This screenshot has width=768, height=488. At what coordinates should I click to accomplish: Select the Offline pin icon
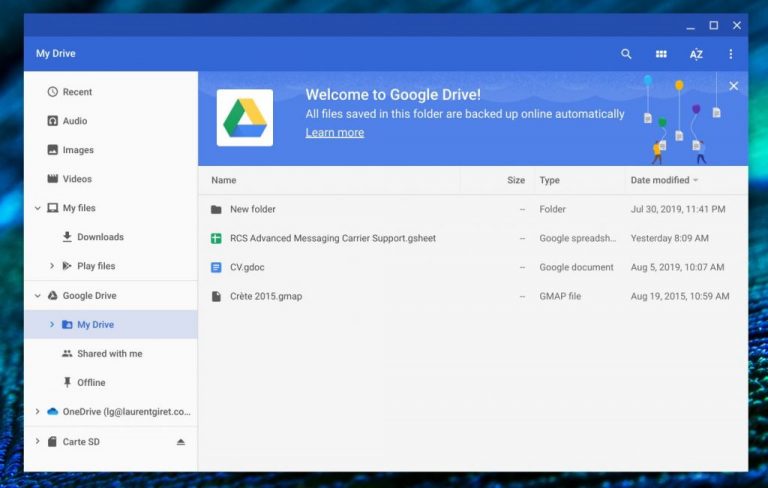(67, 382)
